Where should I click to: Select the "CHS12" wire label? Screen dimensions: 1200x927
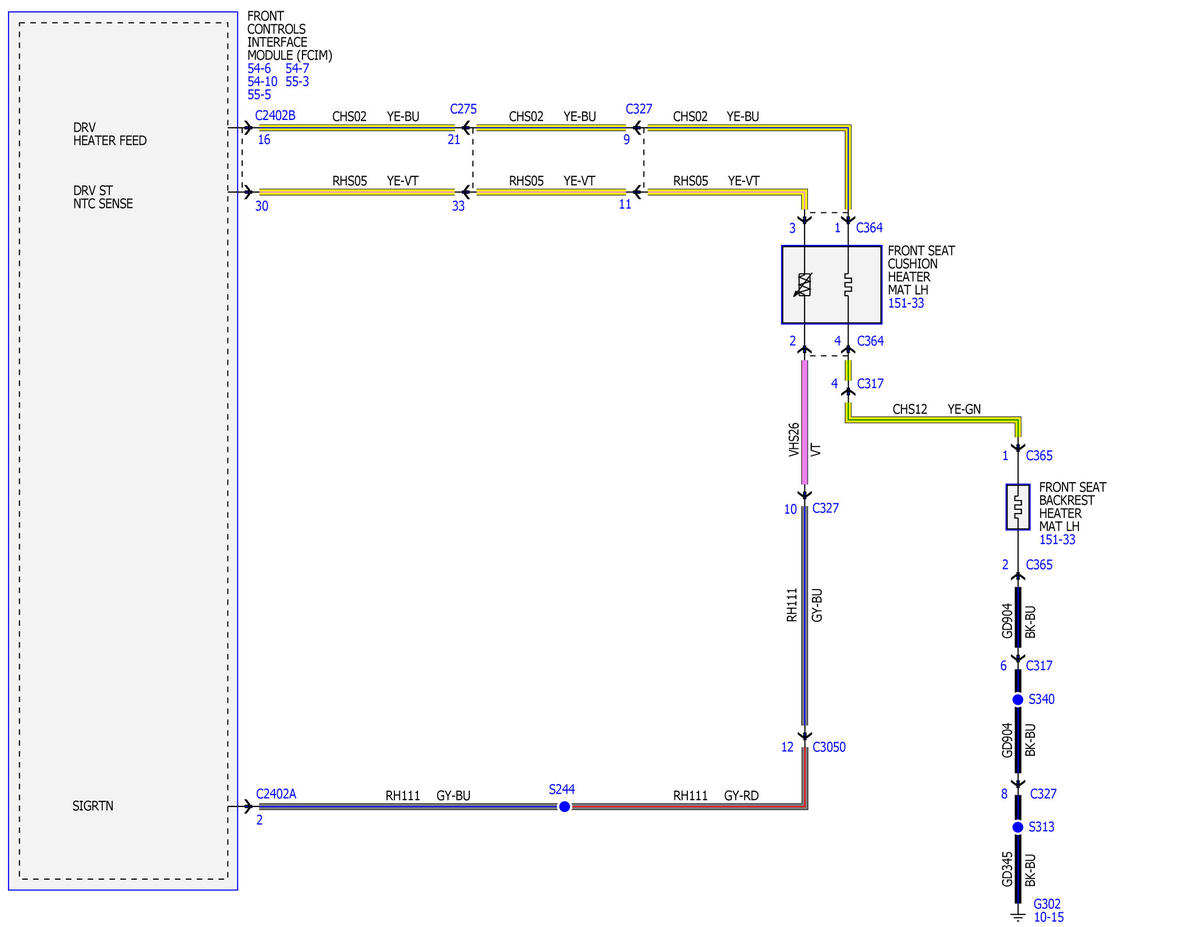point(910,408)
